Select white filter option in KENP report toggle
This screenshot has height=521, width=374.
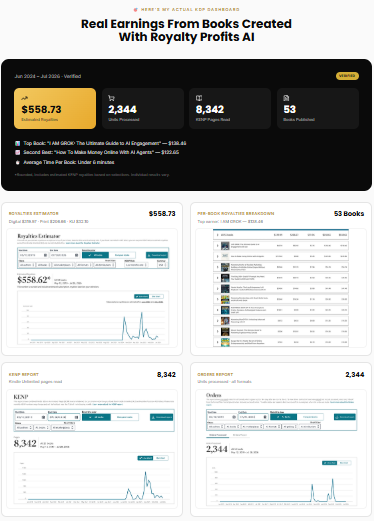coord(124,417)
